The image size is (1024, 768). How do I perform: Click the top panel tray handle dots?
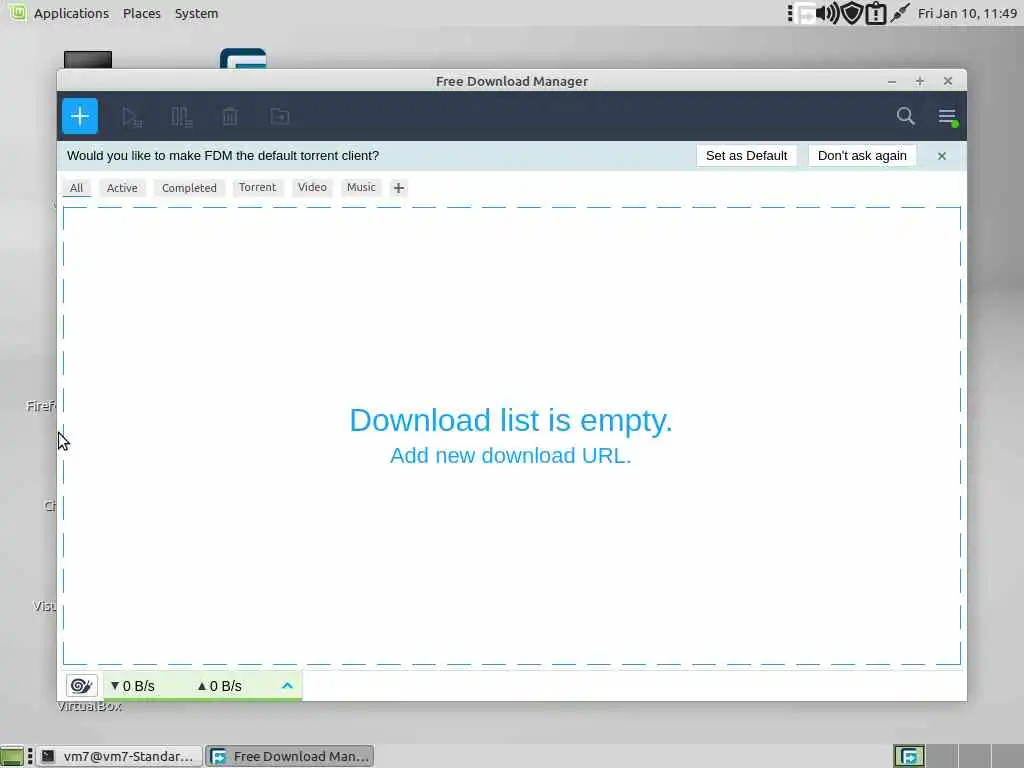[x=790, y=14]
